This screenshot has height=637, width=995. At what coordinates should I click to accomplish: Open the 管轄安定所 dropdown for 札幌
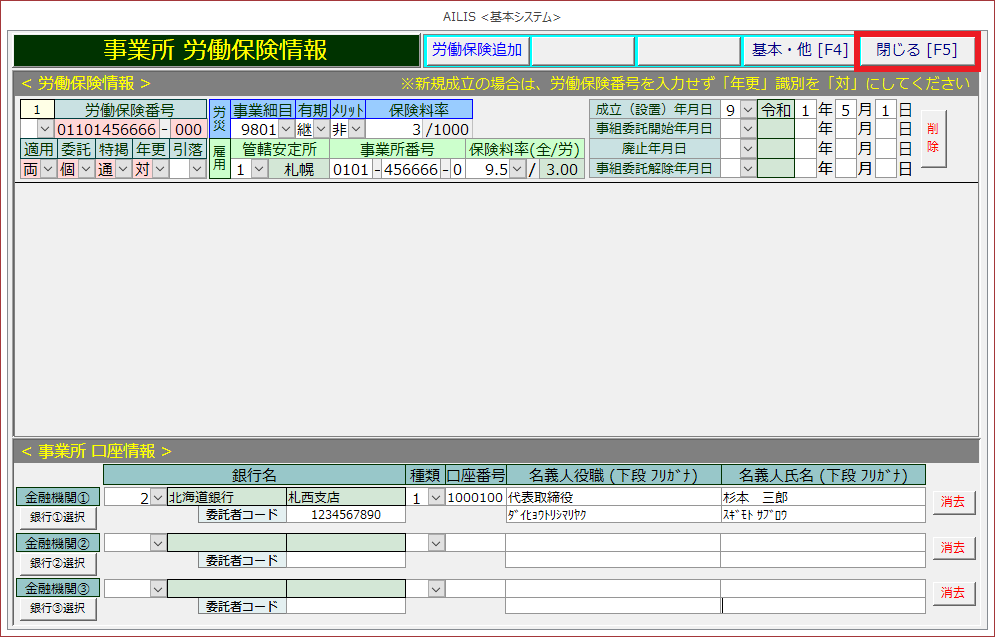[x=259, y=169]
